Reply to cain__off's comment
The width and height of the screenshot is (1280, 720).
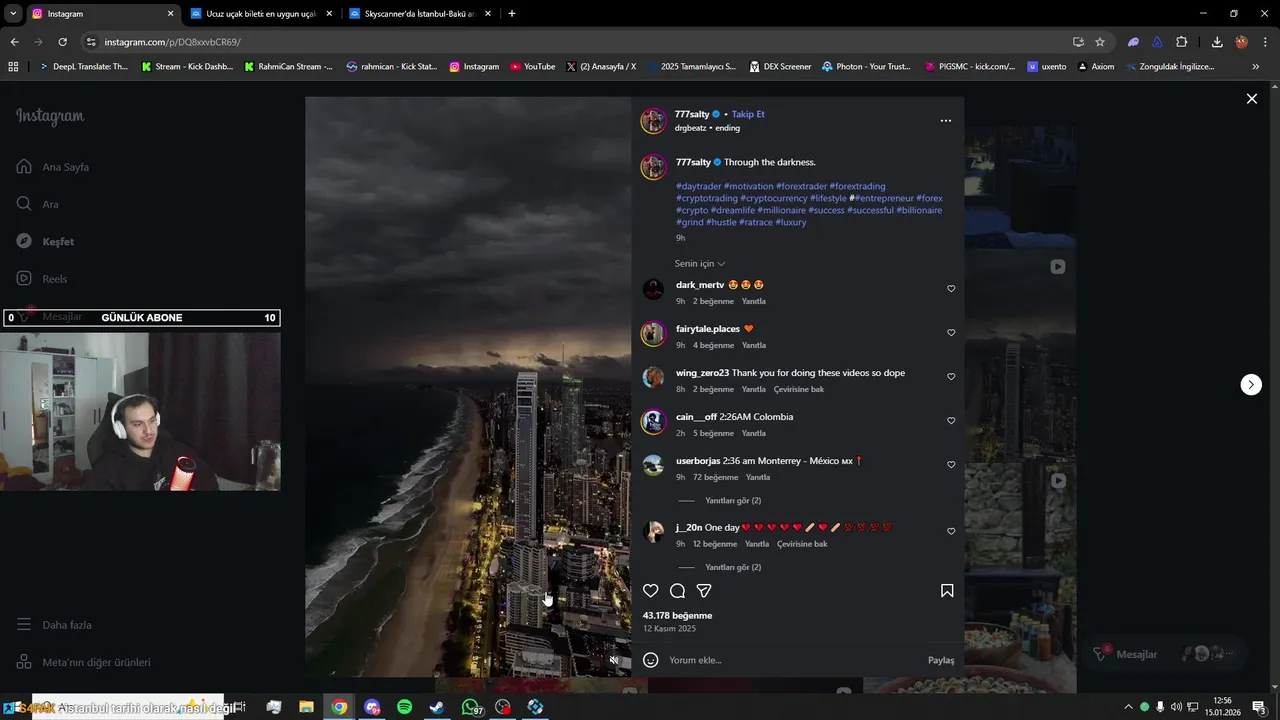tap(753, 434)
